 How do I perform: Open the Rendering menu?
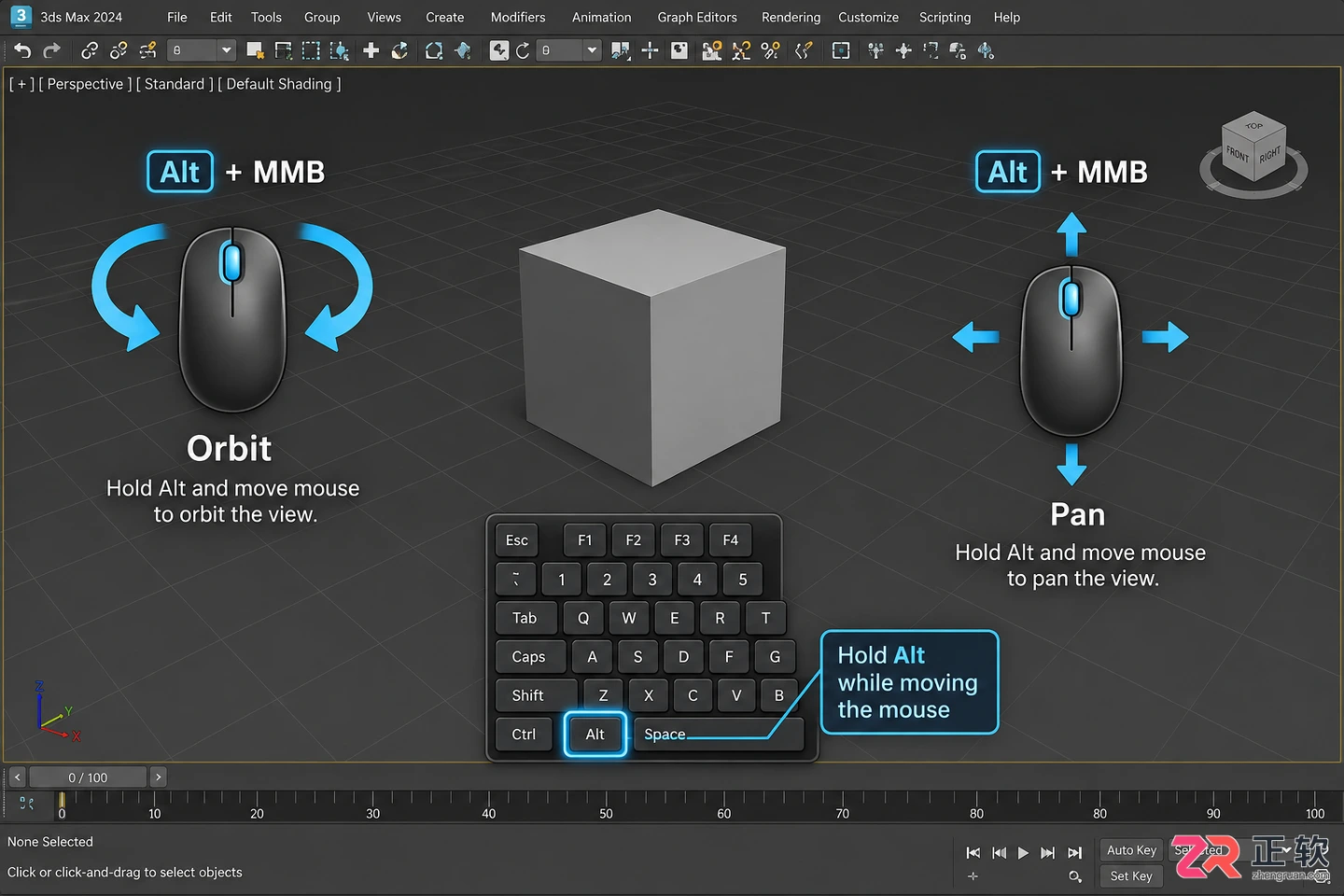(791, 17)
